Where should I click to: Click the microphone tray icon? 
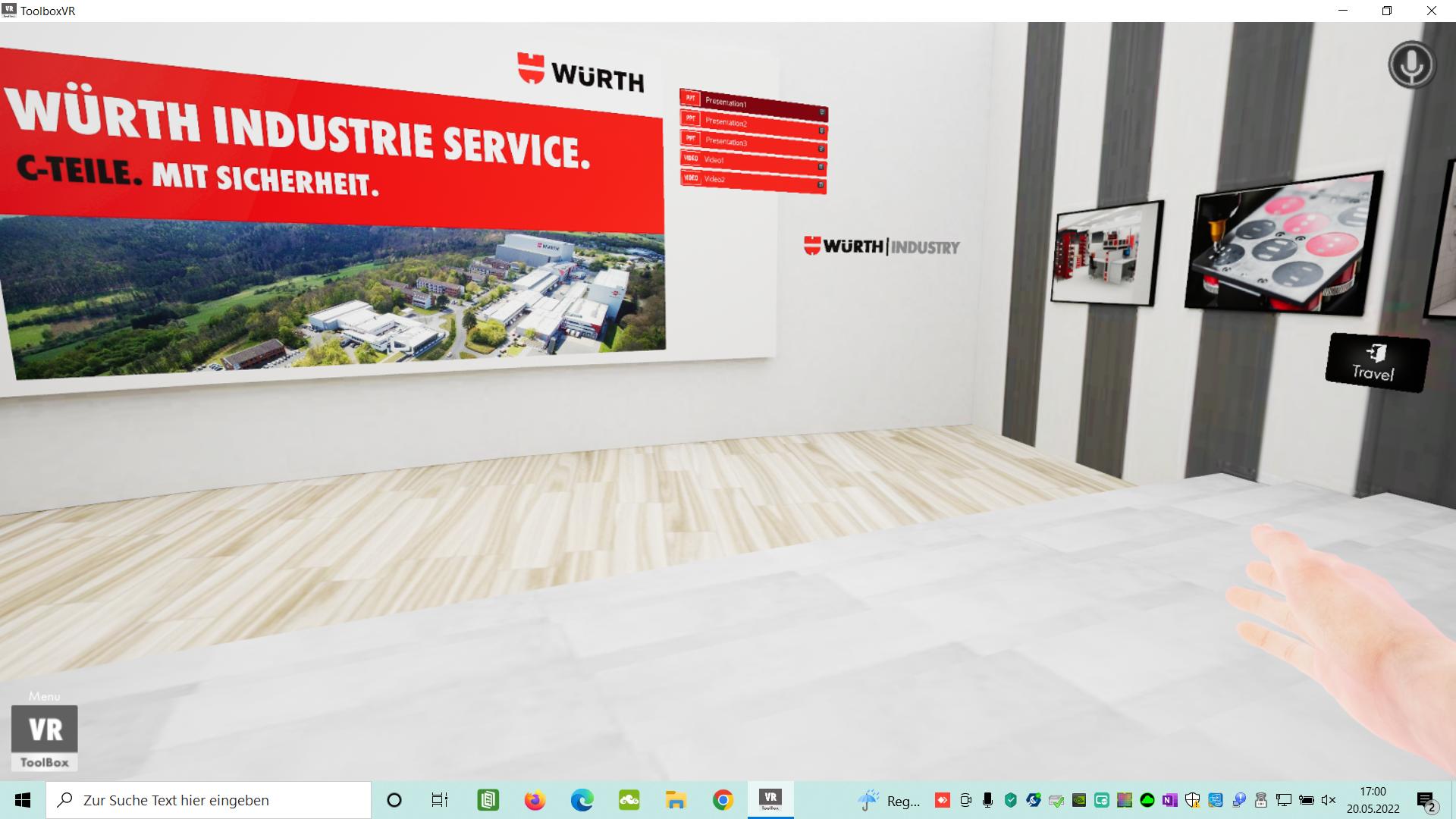(x=987, y=800)
